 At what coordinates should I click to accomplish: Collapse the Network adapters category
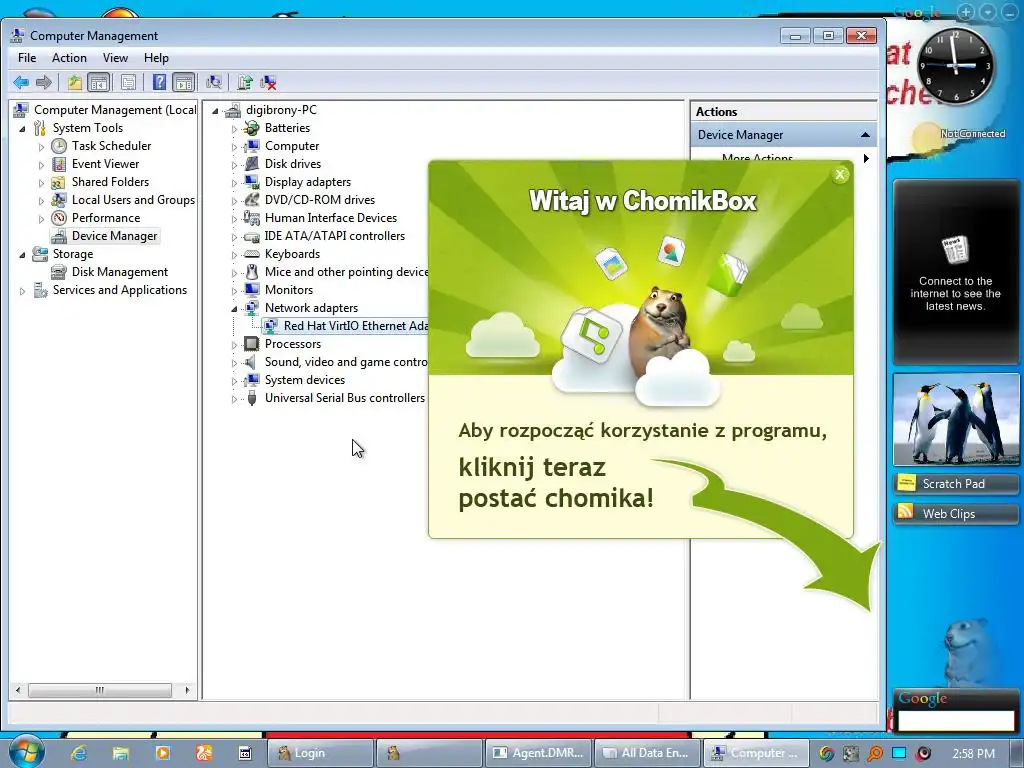[234, 308]
